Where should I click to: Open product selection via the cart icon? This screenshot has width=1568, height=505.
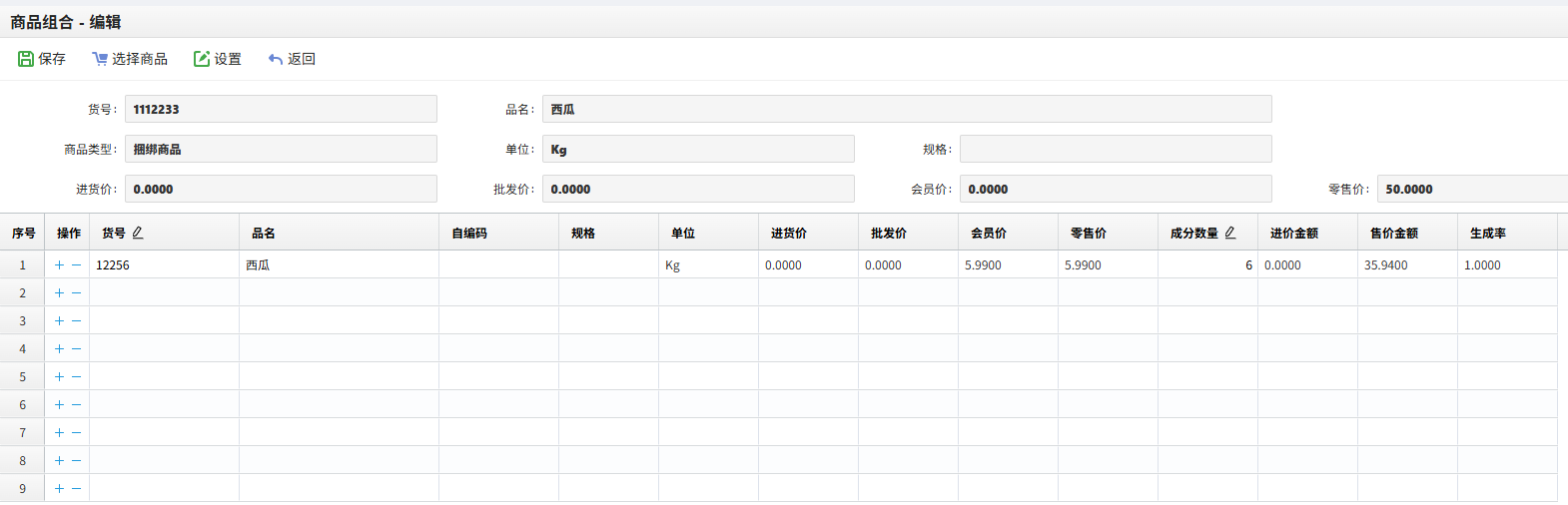pos(100,59)
